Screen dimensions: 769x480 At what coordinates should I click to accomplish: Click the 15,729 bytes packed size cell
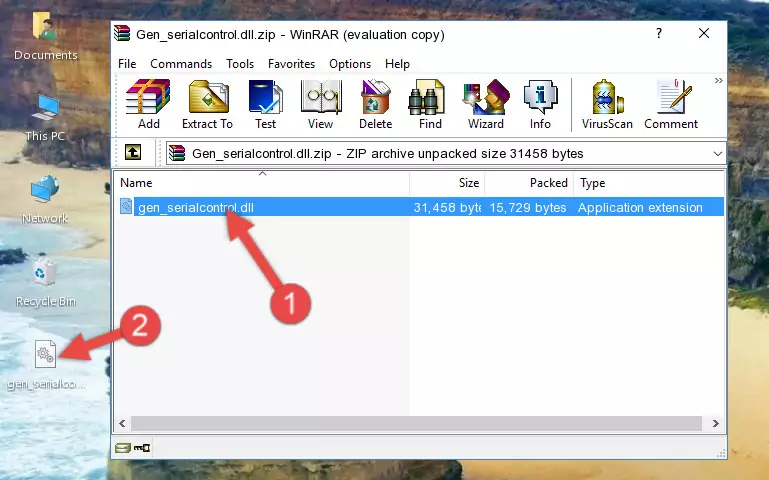pyautogui.click(x=528, y=207)
